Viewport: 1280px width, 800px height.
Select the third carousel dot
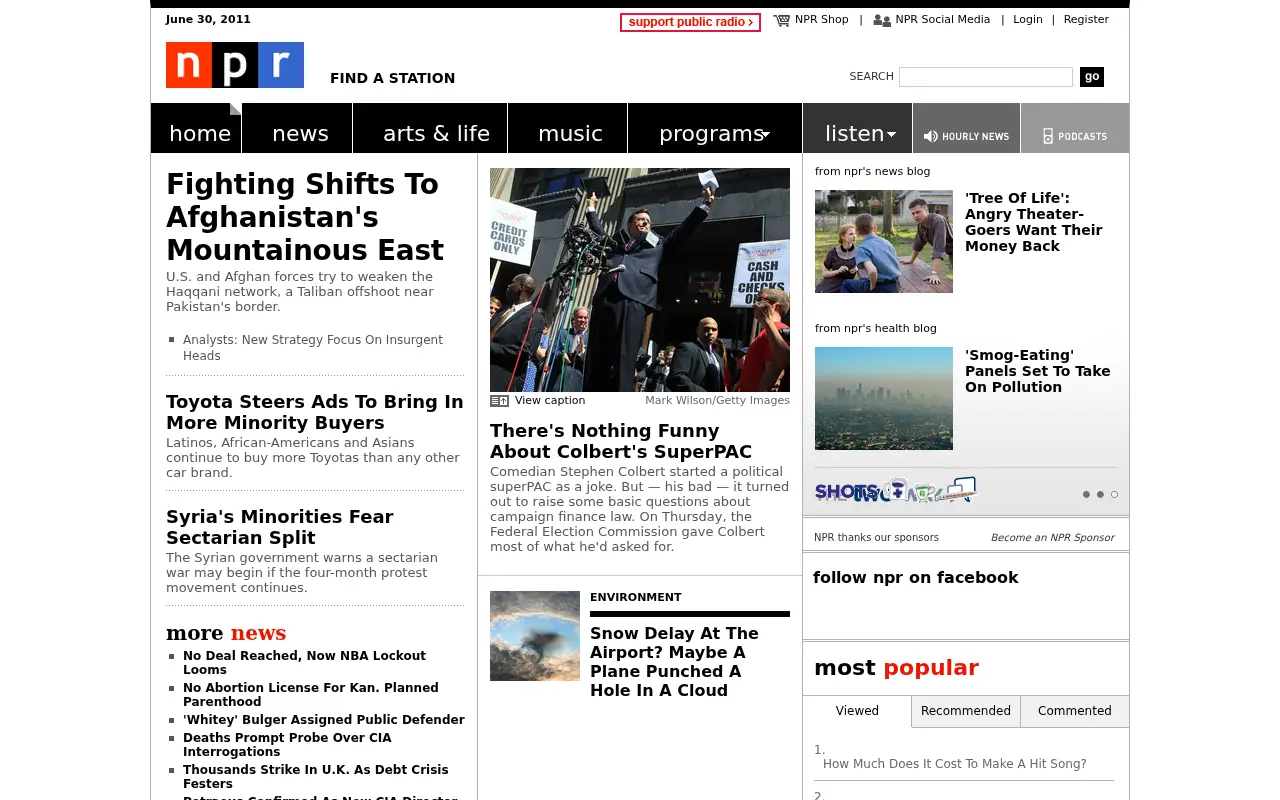[1114, 494]
